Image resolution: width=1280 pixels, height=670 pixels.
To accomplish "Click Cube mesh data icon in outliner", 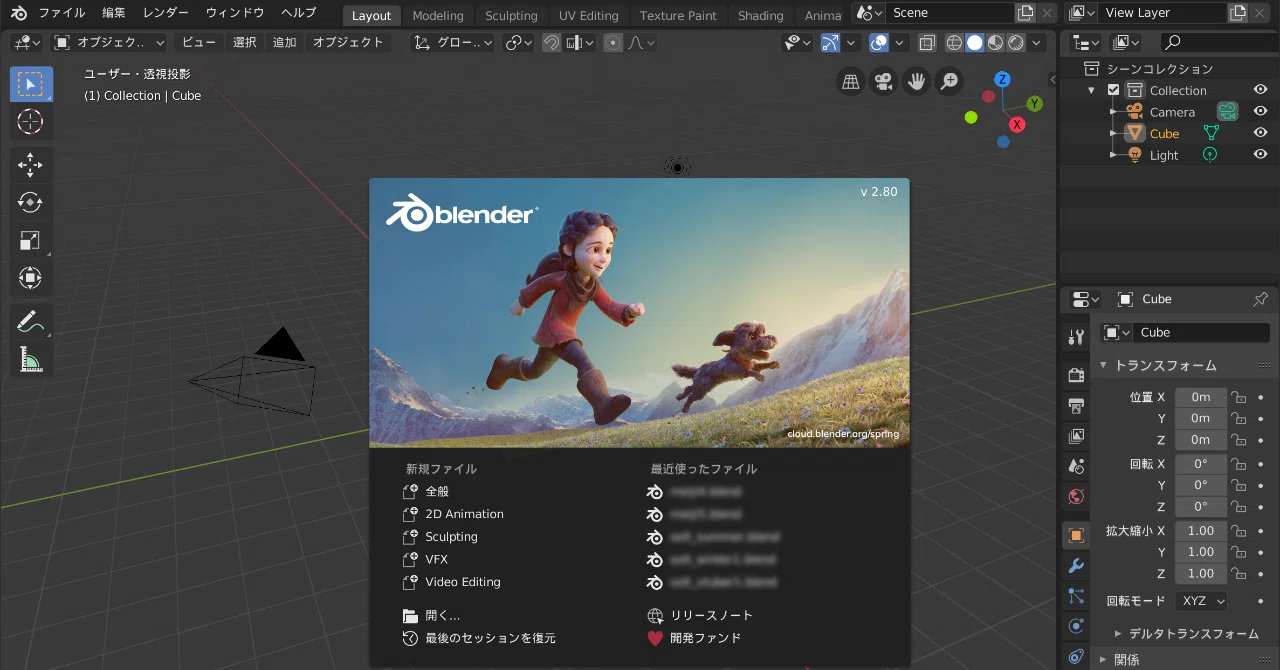I will pos(1211,133).
